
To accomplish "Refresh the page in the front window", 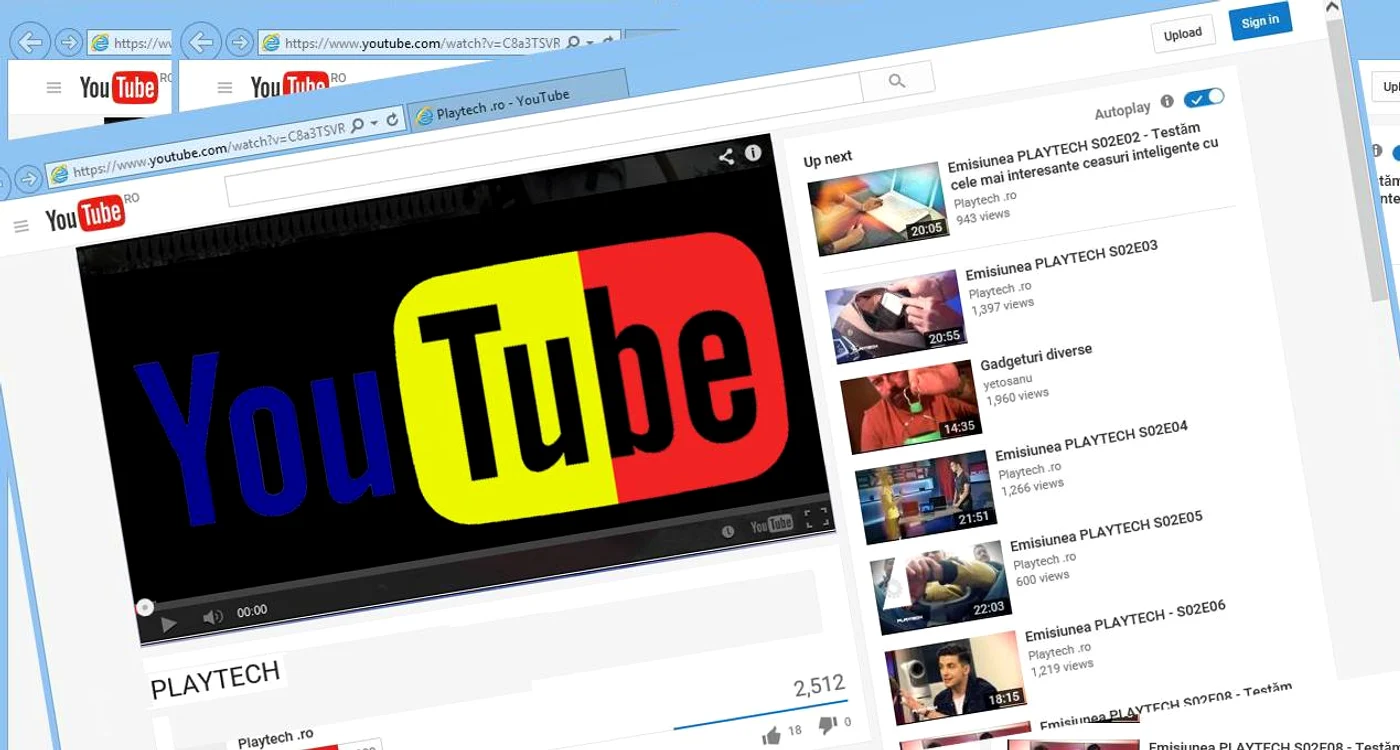I will click(392, 120).
